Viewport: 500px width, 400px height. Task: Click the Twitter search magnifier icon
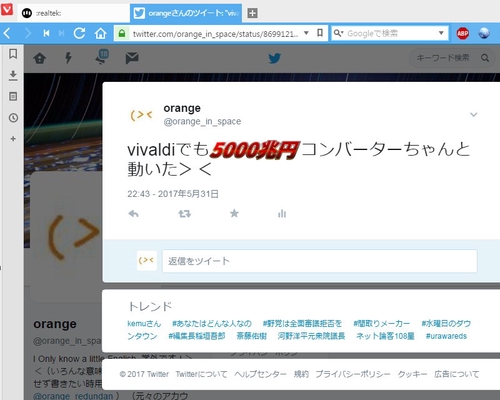pyautogui.click(x=485, y=58)
